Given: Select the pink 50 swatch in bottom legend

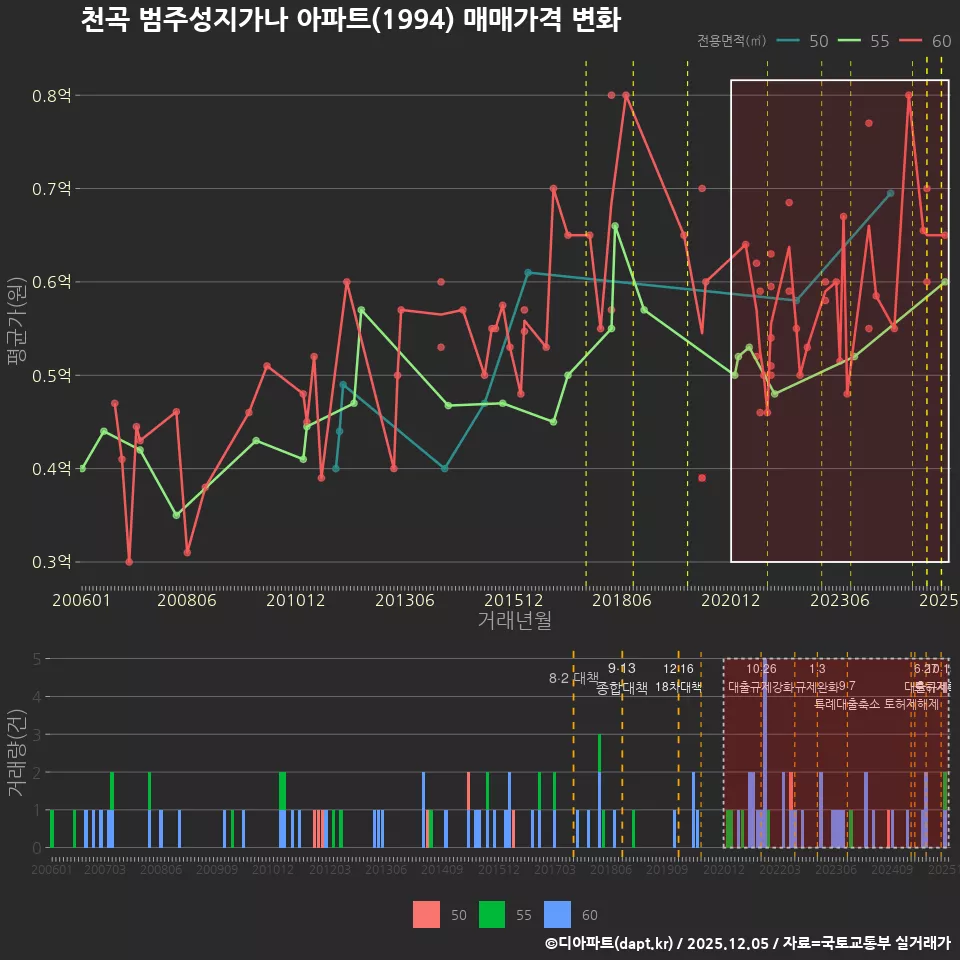Looking at the screenshot, I should [426, 914].
